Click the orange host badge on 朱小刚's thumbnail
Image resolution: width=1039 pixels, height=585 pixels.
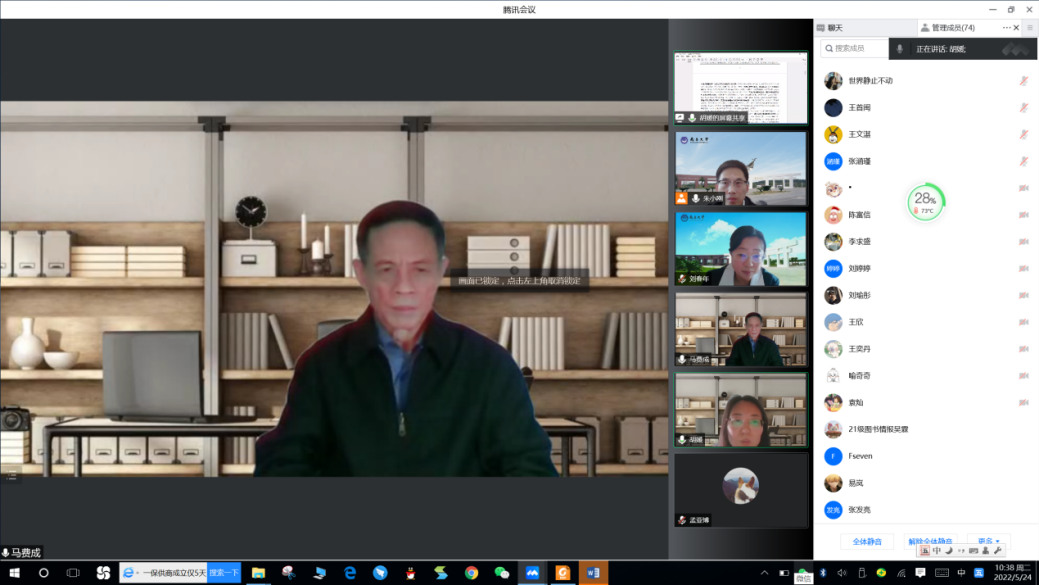coord(681,198)
